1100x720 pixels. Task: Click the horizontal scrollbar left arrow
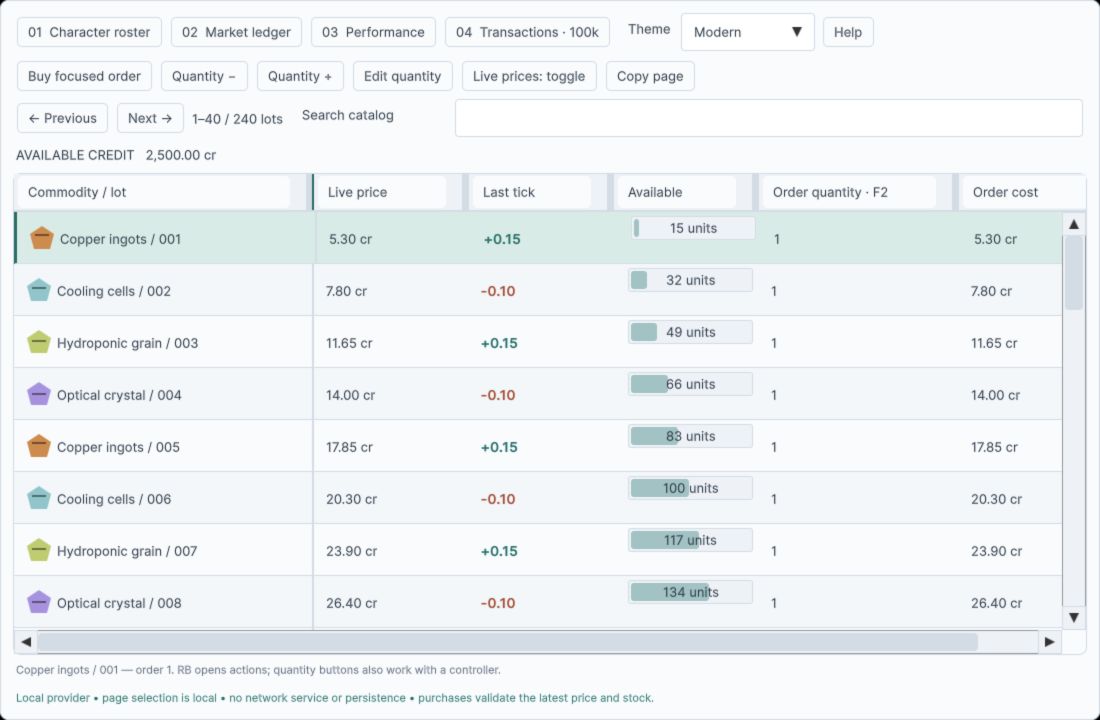click(26, 641)
